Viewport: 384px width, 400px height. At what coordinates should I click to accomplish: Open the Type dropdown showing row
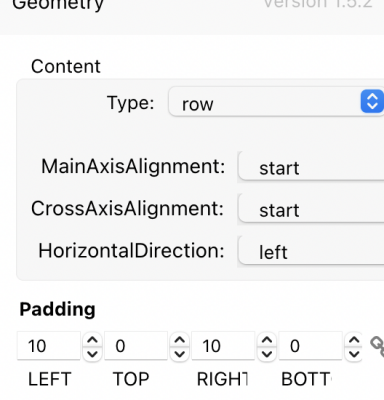tap(276, 101)
